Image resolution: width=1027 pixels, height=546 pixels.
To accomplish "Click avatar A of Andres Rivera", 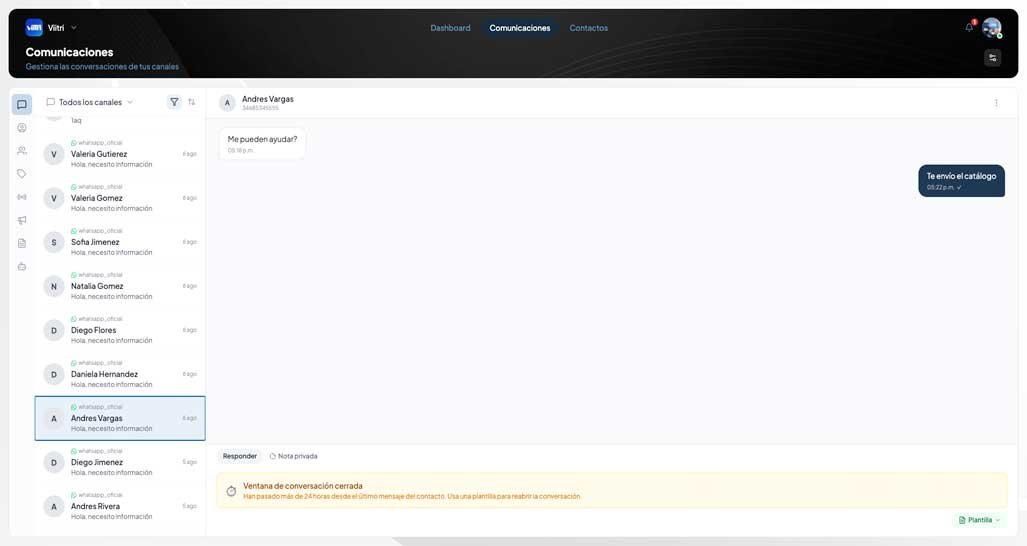I will (x=54, y=506).
